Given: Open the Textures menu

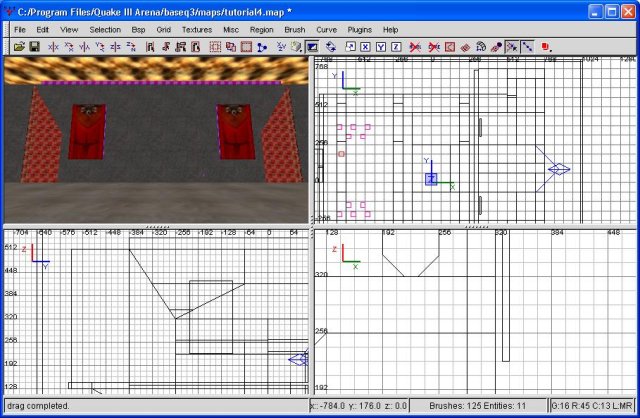Looking at the screenshot, I should click(x=197, y=30).
